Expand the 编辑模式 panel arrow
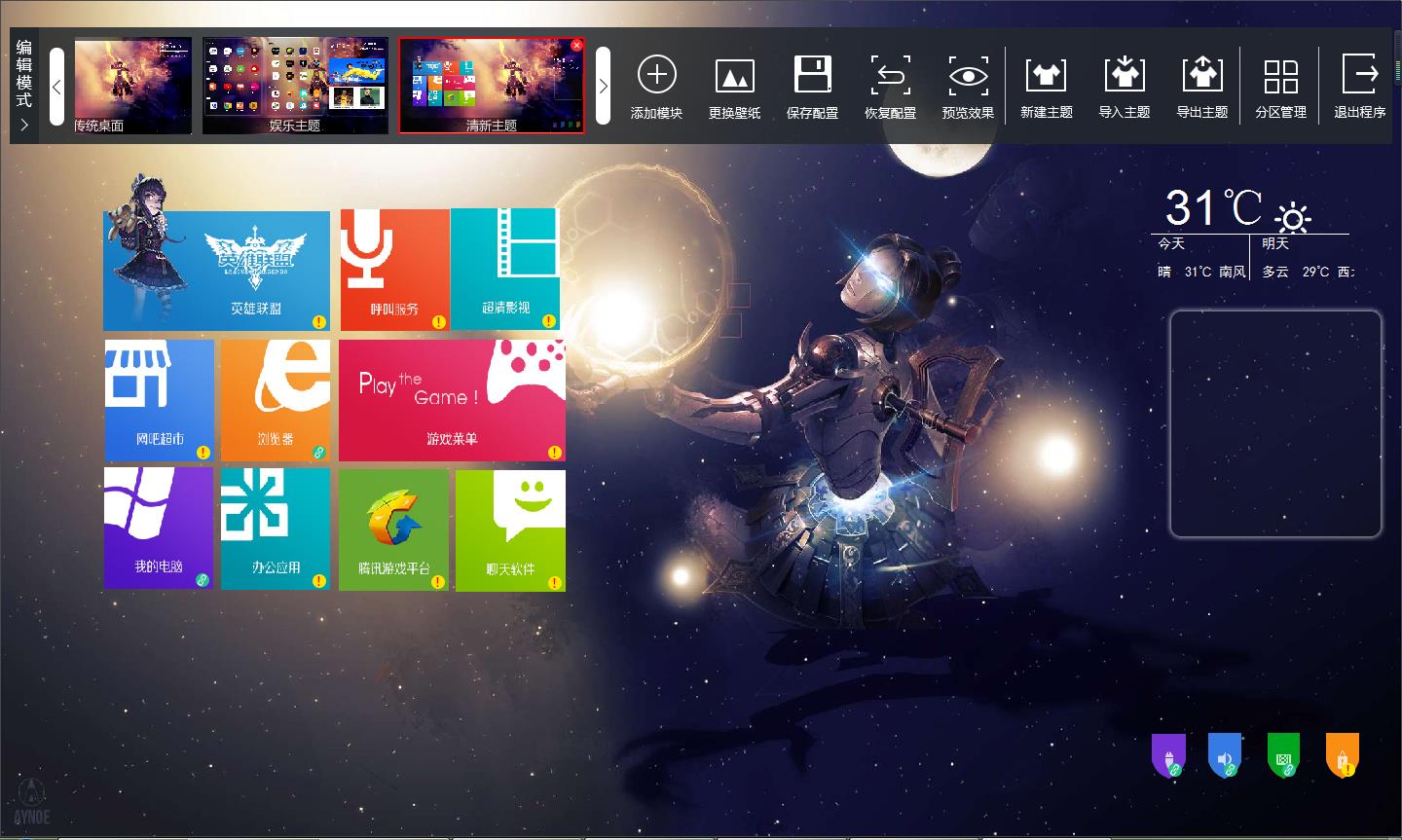Image resolution: width=1402 pixels, height=840 pixels. (24, 125)
